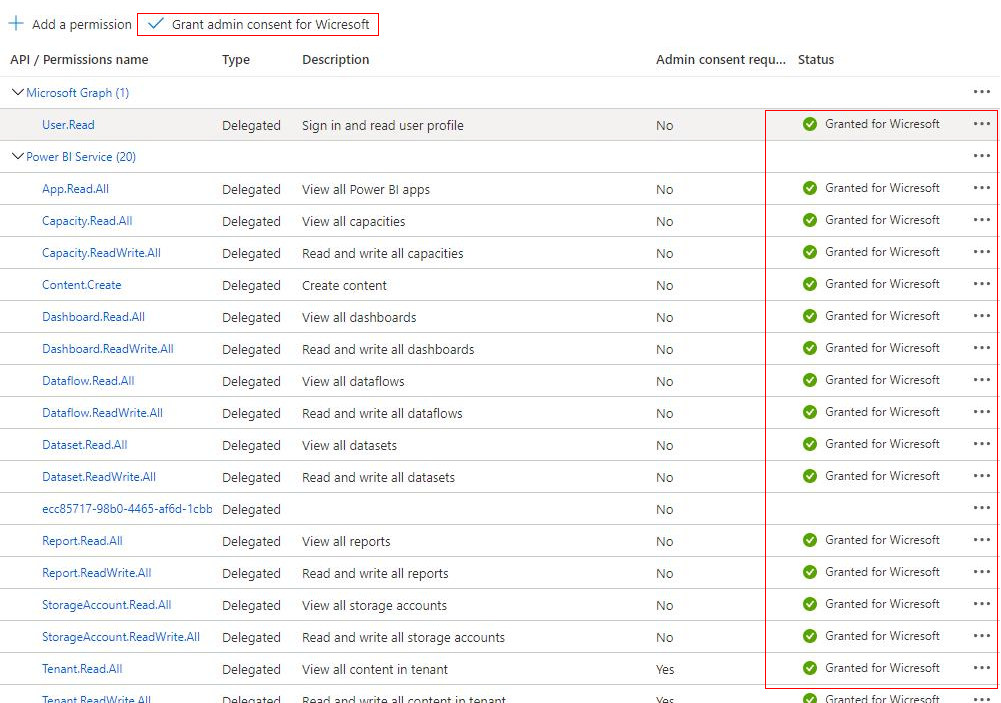Open the Capacity.ReadWrite.All permission link
This screenshot has width=1001, height=703.
click(x=102, y=253)
